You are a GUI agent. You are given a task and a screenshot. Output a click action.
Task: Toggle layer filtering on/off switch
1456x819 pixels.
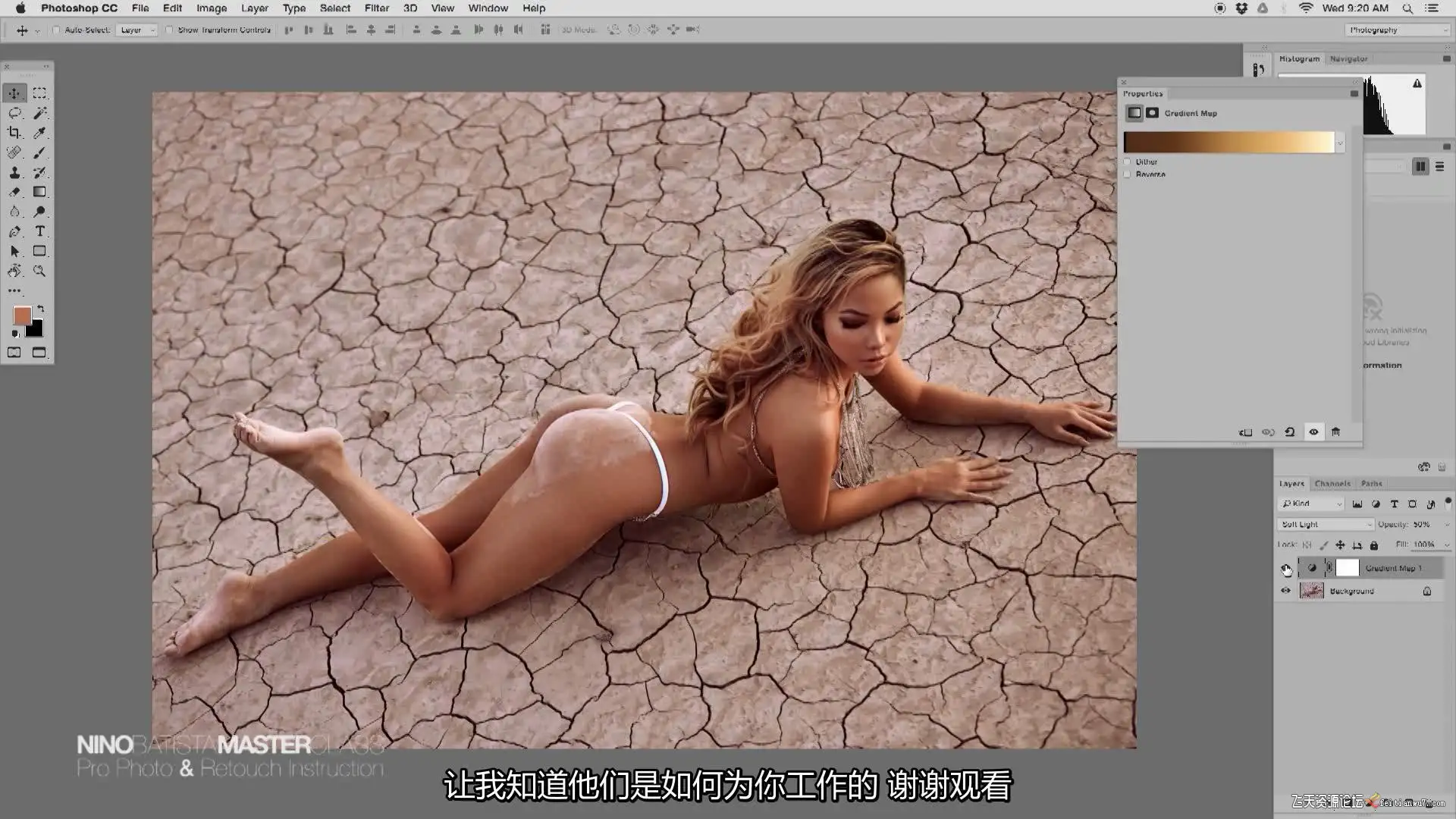point(1448,504)
